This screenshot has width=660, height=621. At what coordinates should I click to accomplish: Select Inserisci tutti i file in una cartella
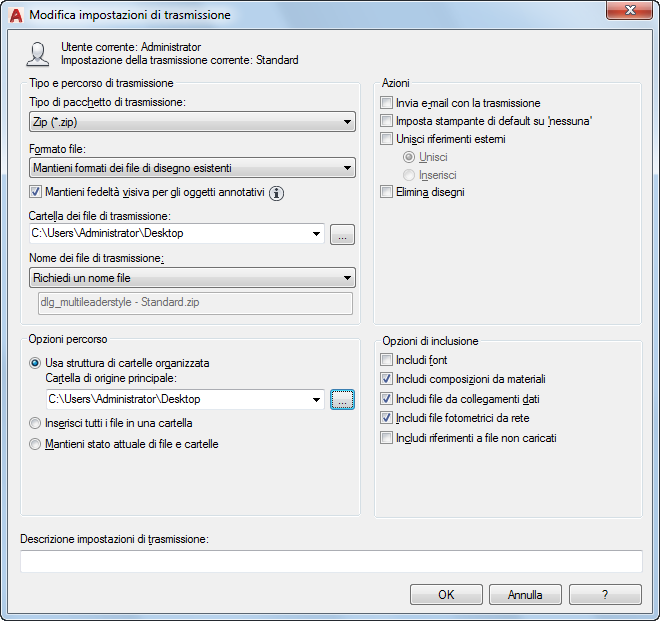35,423
